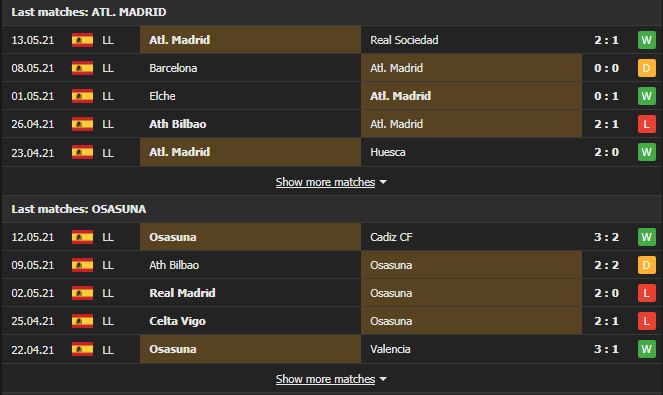Click the Spain flag on the 13.05.21 row
This screenshot has width=663, height=395.
click(82, 40)
